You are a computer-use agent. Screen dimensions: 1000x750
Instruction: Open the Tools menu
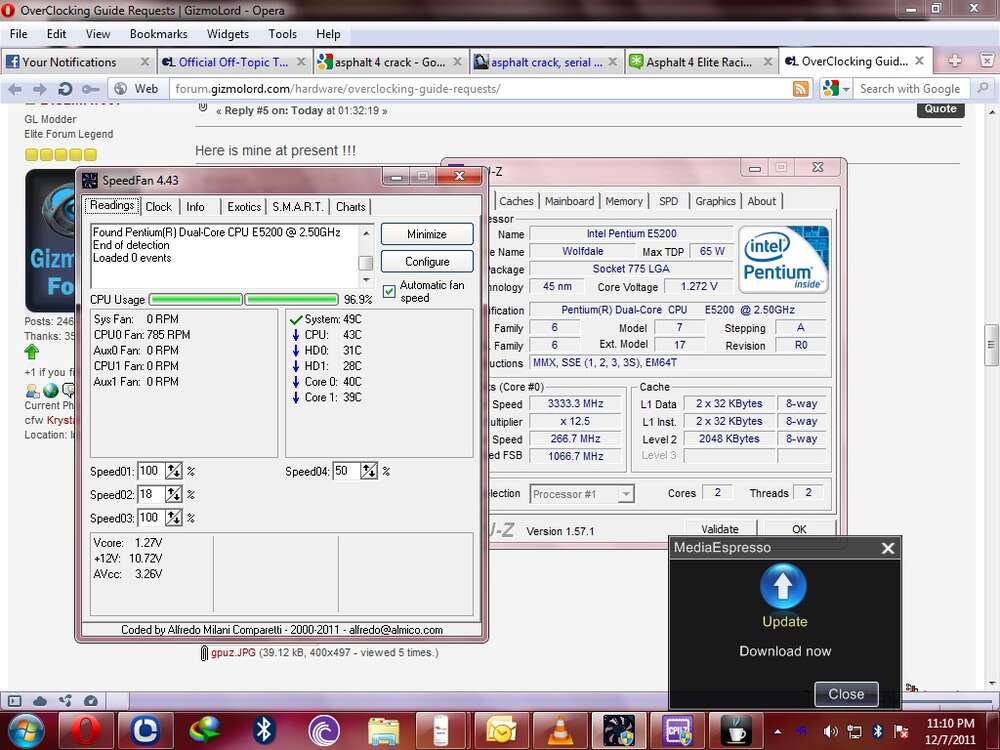pyautogui.click(x=282, y=34)
